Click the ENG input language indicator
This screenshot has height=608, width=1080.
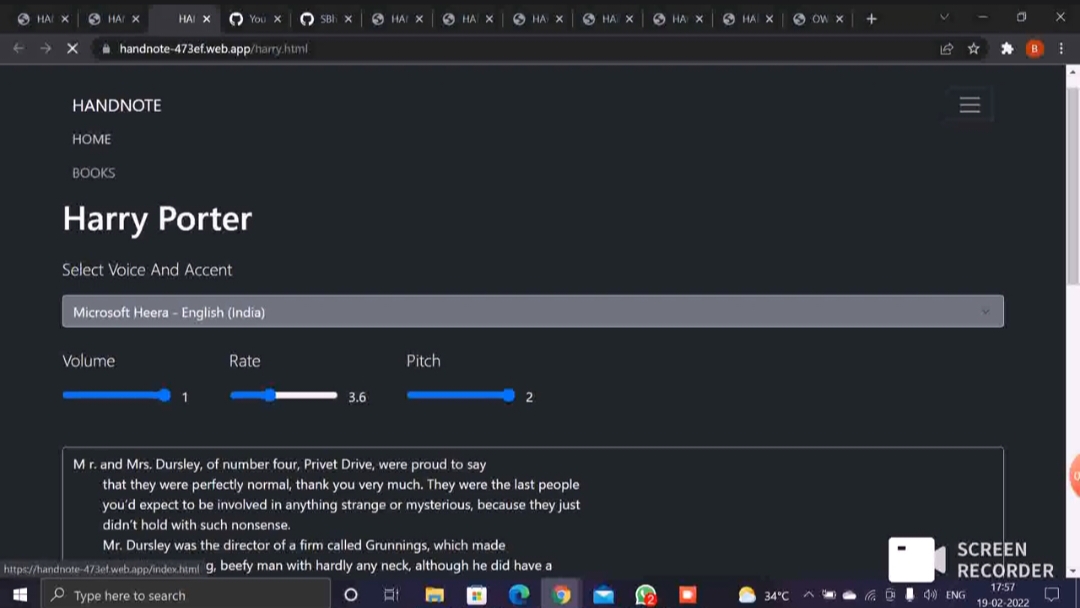[x=955, y=594]
